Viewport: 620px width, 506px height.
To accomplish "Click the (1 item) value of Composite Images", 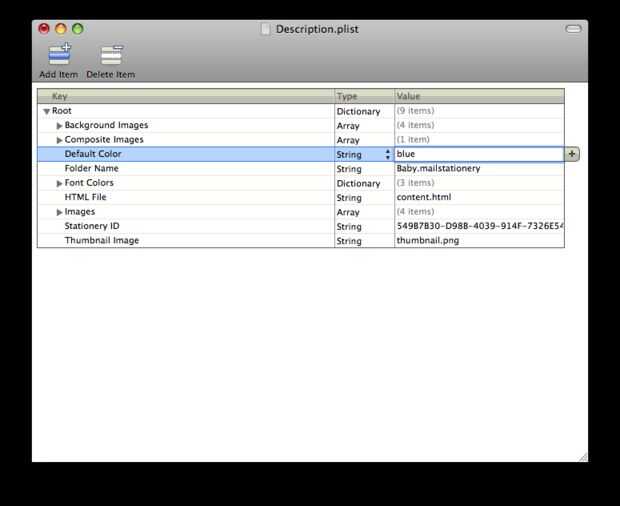I will (x=413, y=140).
